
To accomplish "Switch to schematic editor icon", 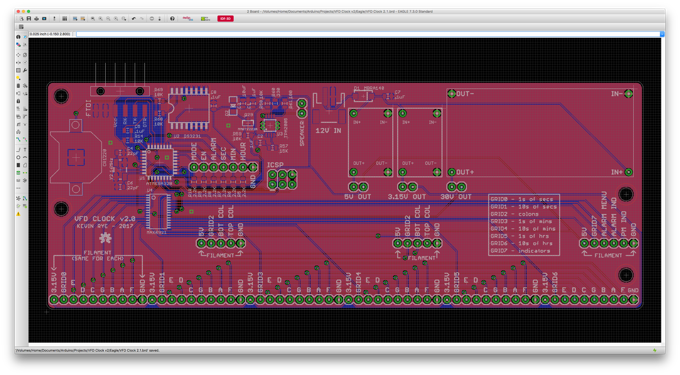I will coord(54,19).
